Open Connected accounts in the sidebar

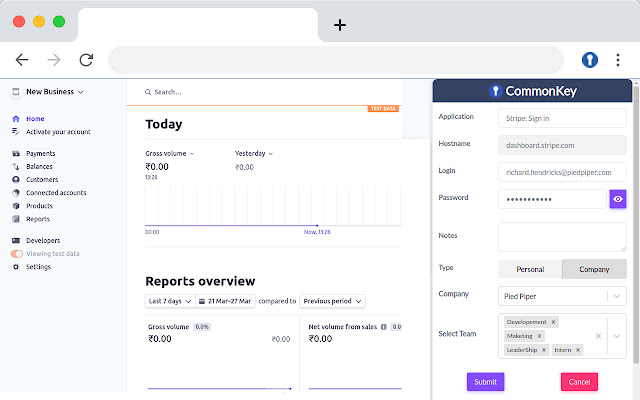coord(56,193)
